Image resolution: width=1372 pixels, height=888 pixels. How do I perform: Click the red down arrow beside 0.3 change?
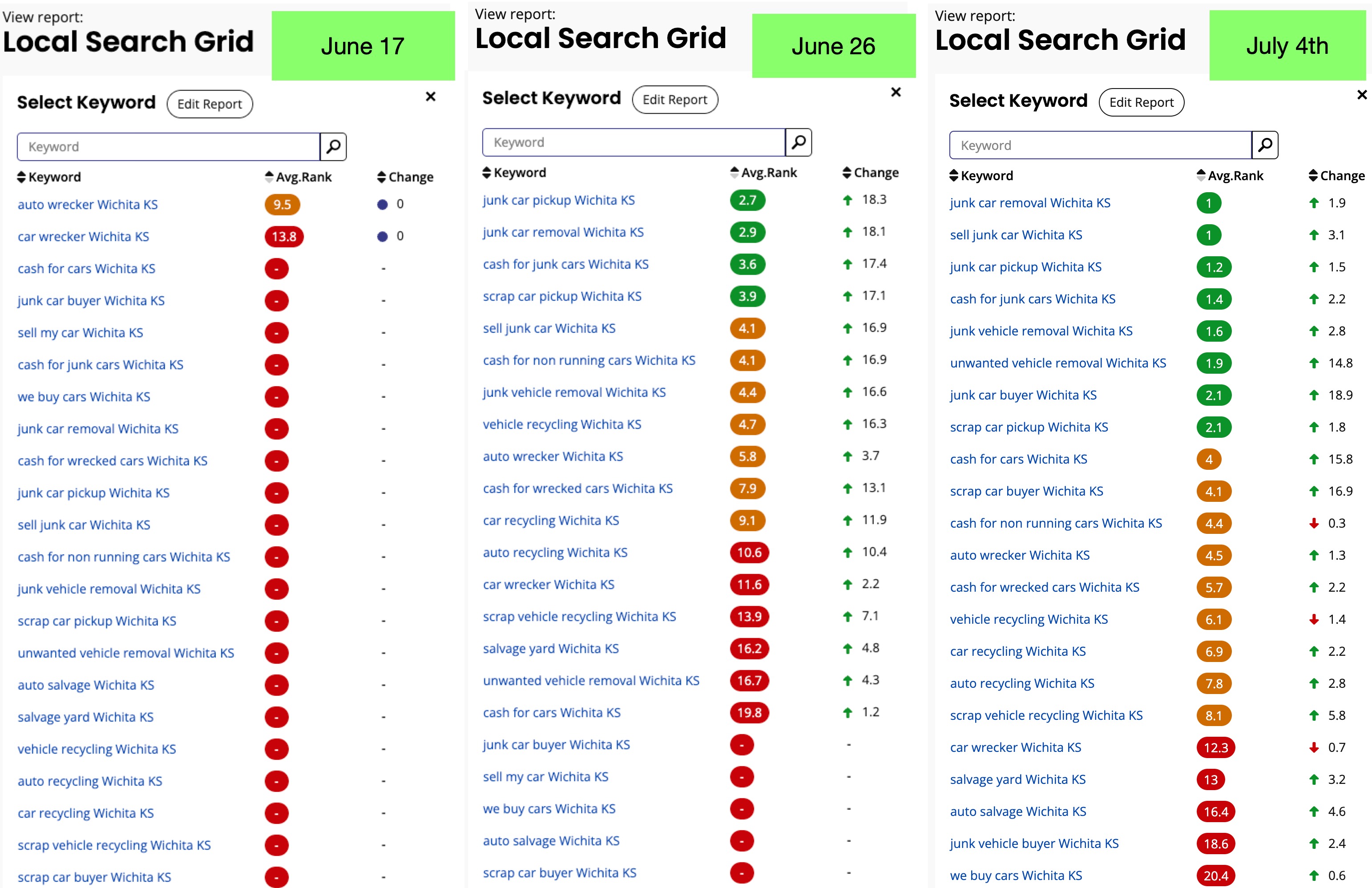1314,523
